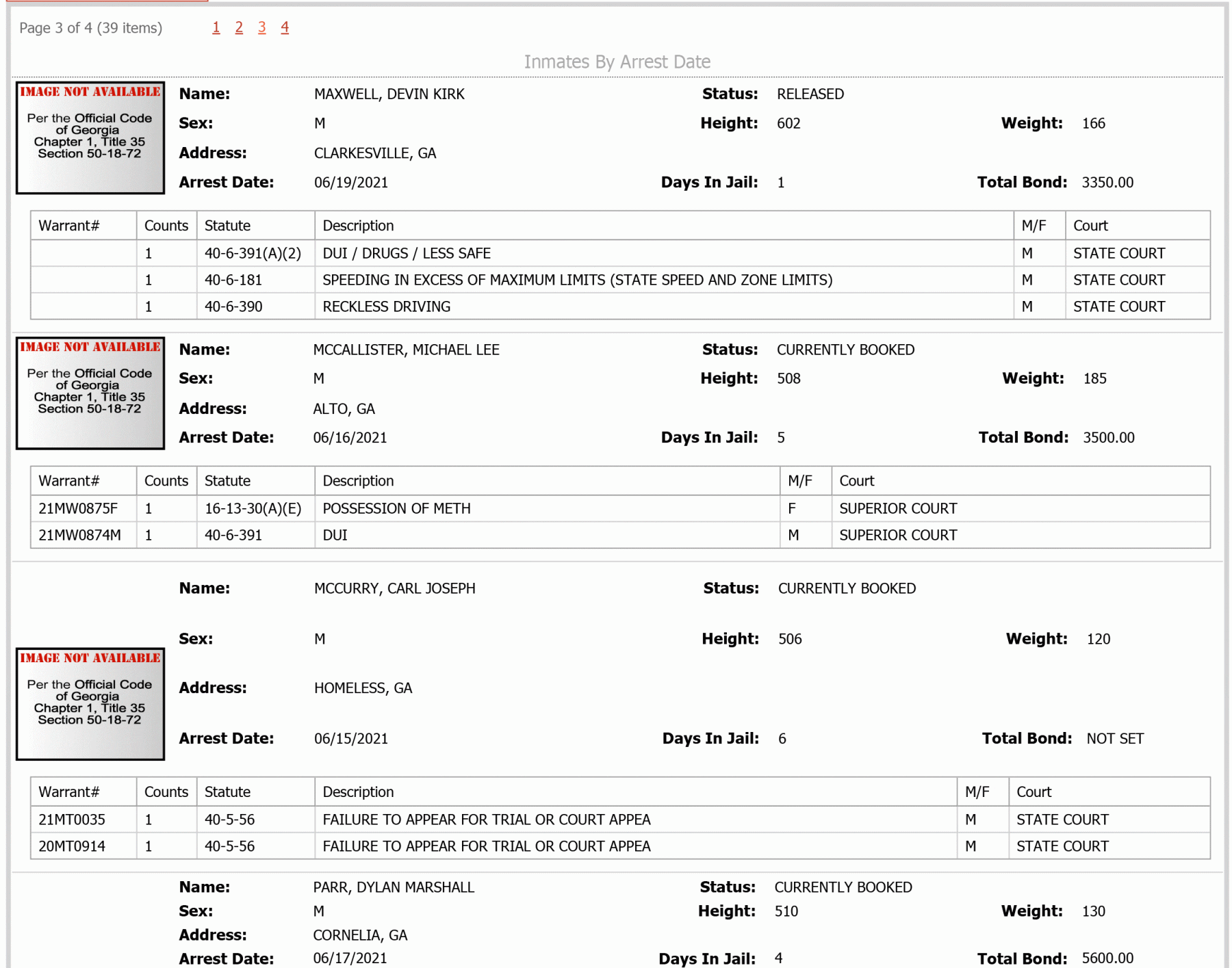The image size is (1232, 968).
Task: Click the RECKLESS DRIVING charge row
Action: coord(620,306)
